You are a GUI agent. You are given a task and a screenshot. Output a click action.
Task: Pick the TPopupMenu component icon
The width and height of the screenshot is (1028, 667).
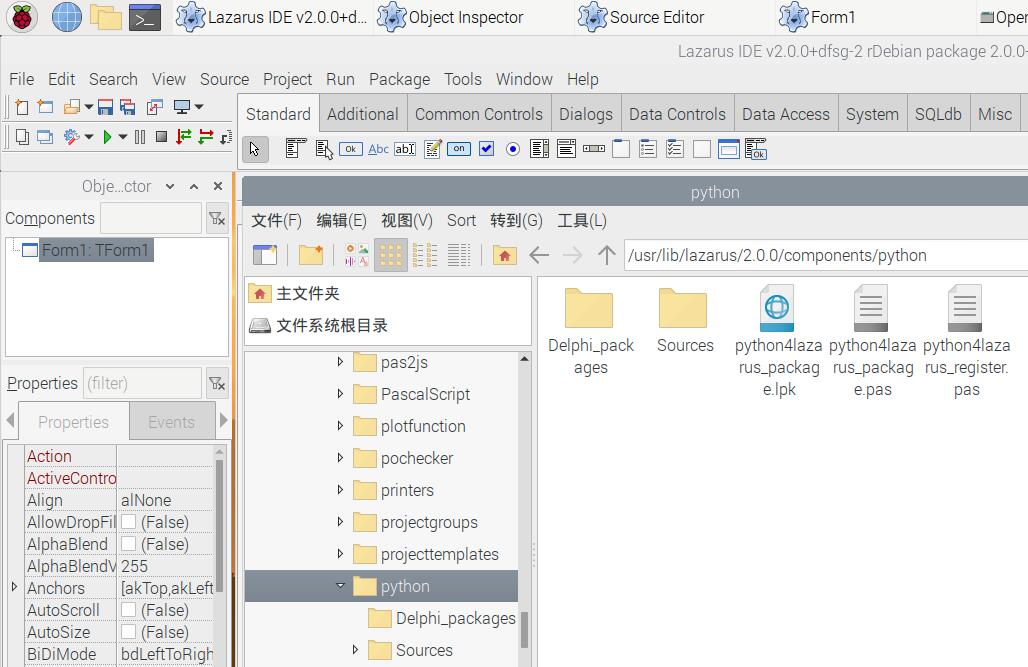click(324, 149)
